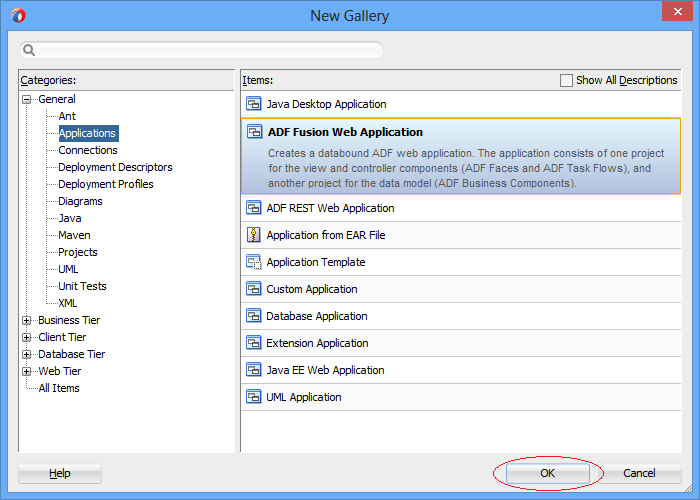Click the Database Application icon
The image size is (700, 500).
254,316
